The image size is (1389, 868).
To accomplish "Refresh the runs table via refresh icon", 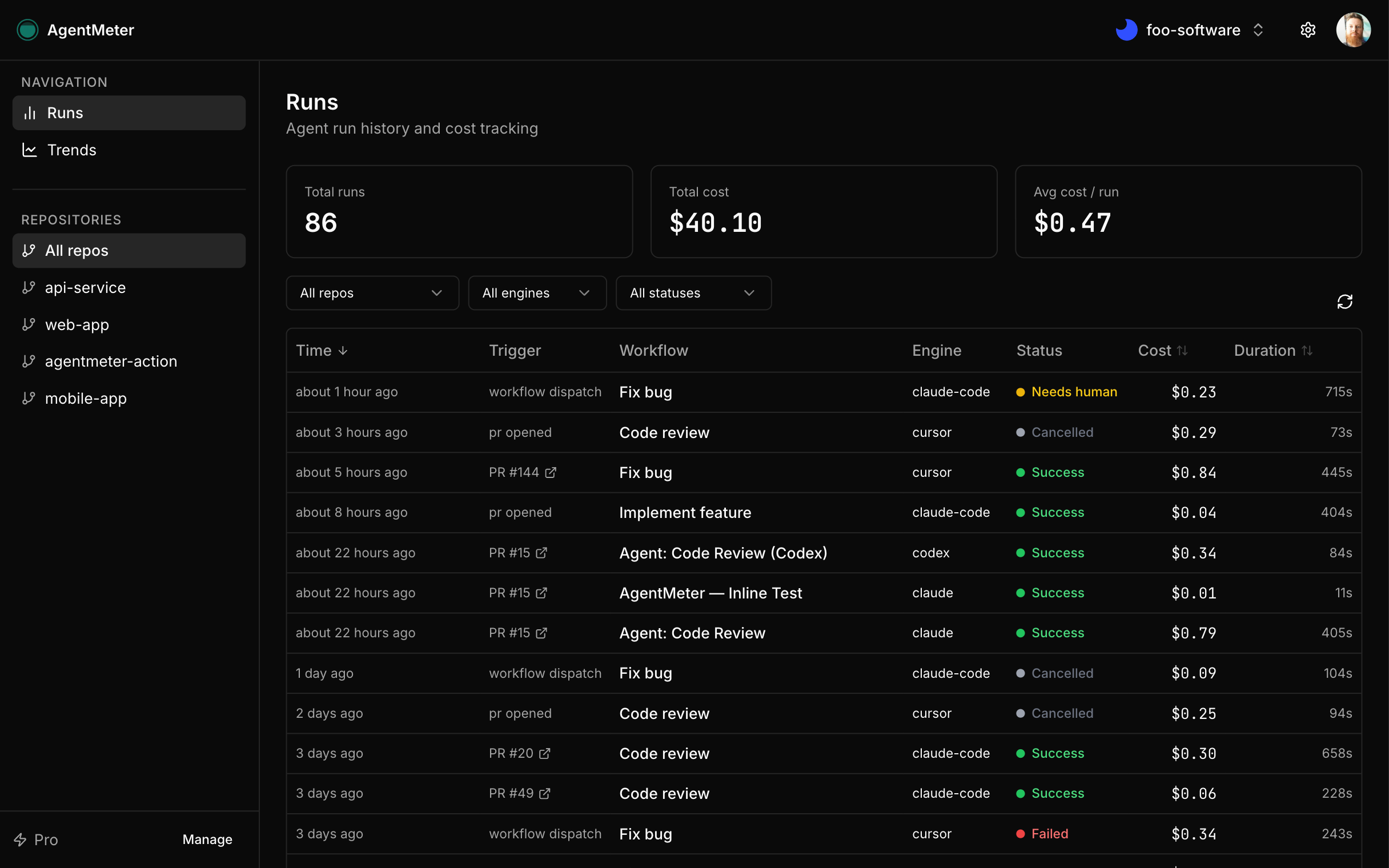I will pos(1347,301).
